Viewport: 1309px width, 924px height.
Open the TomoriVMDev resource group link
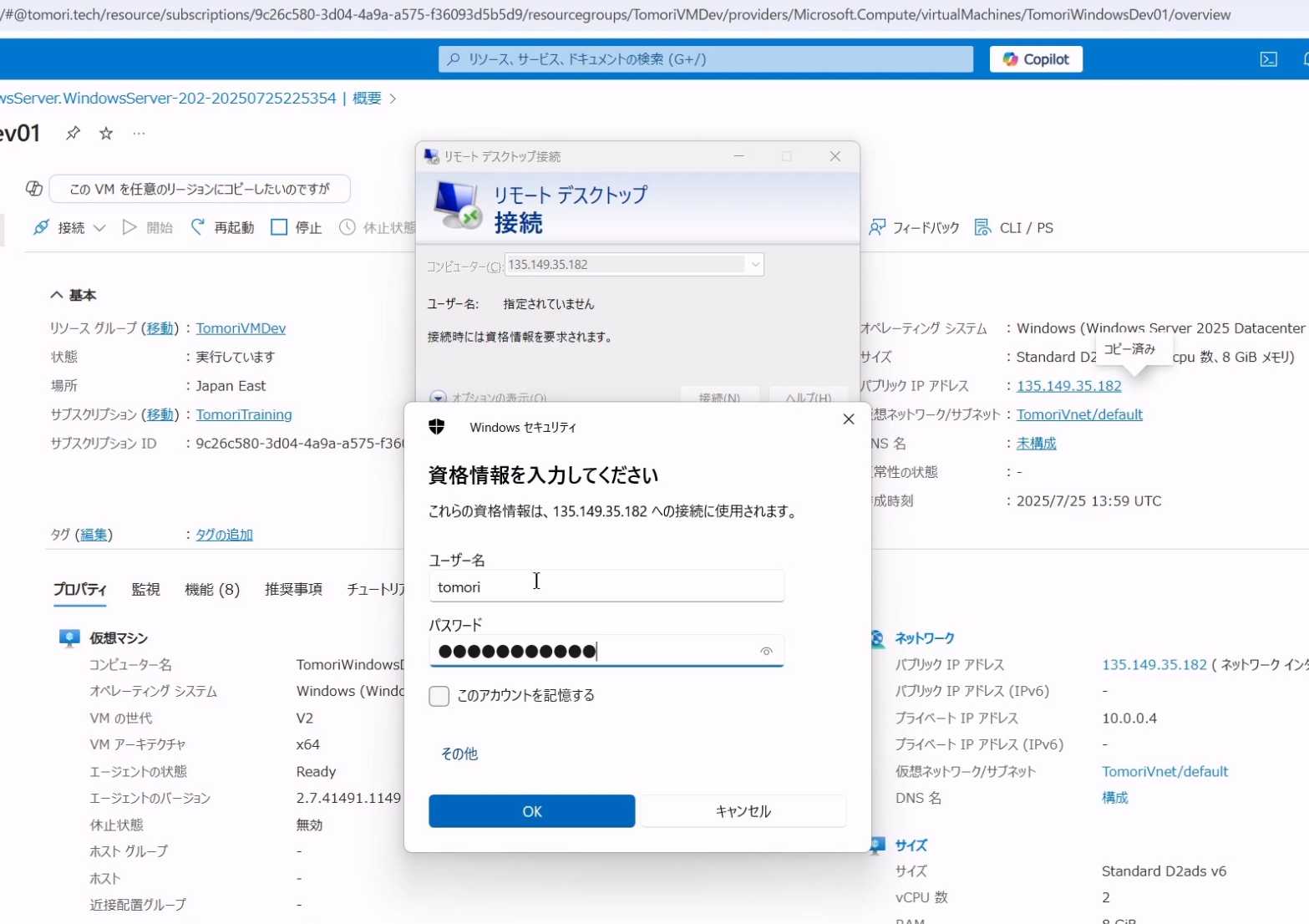pos(241,328)
